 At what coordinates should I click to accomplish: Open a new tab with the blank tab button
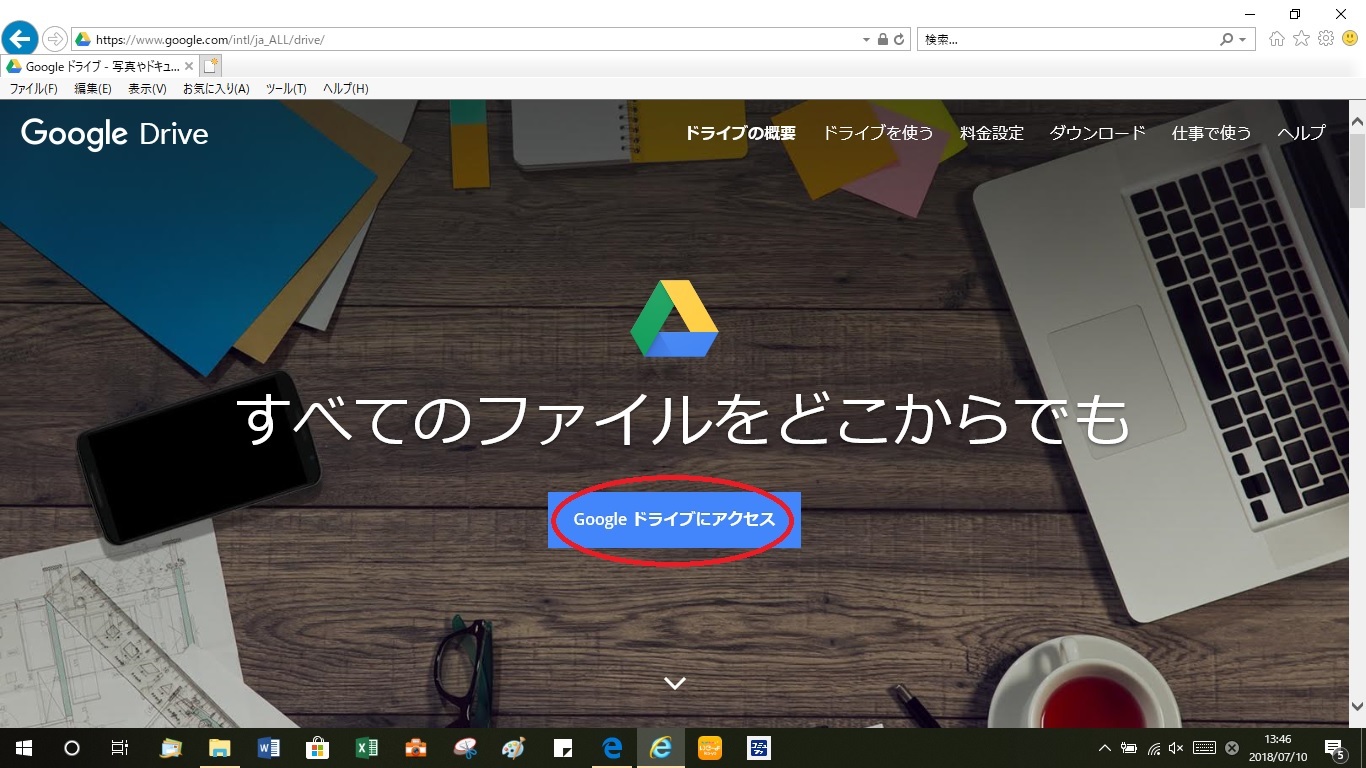click(210, 66)
